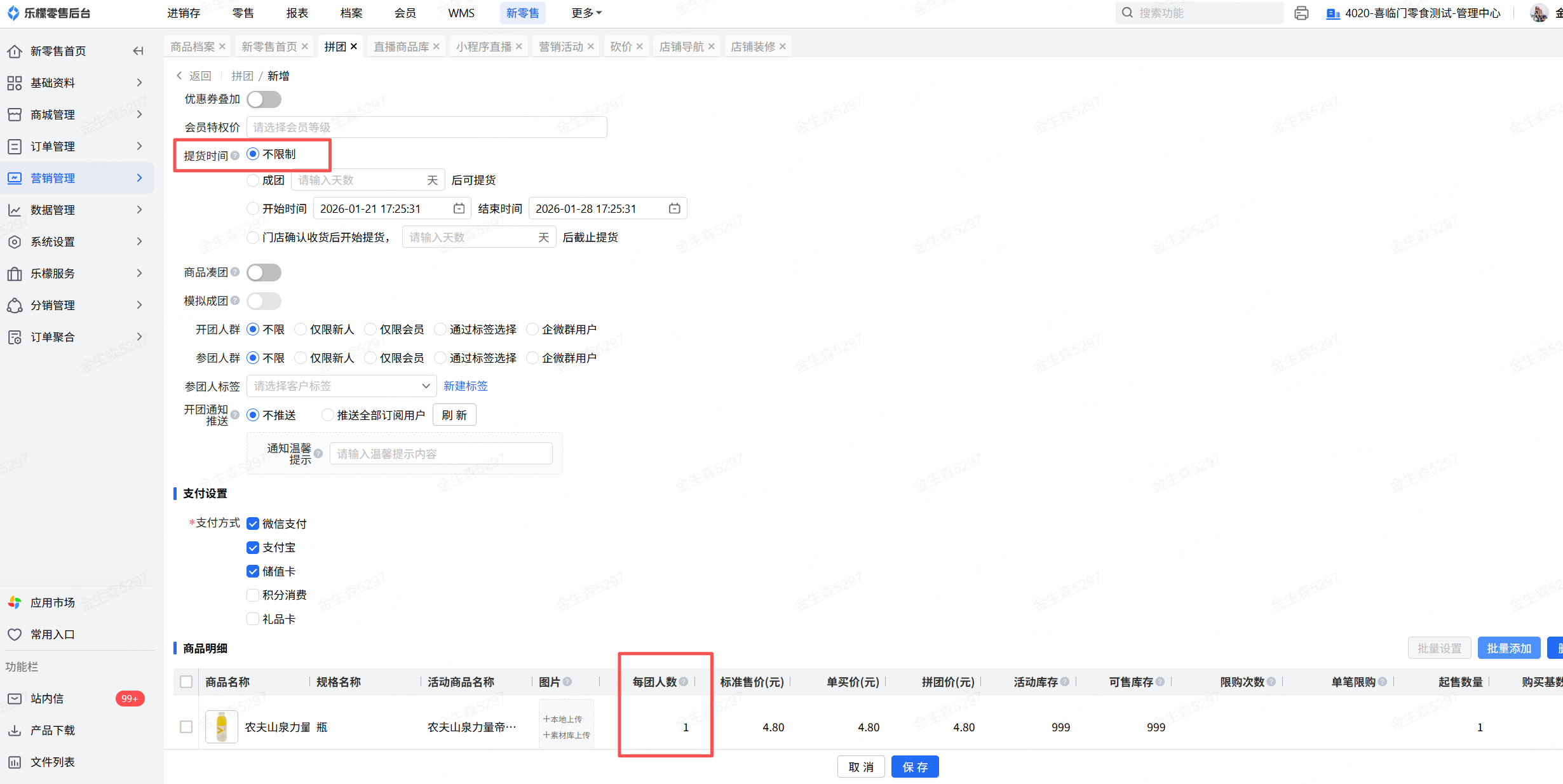This screenshot has height=784, width=1563.
Task: Enable the 商品凑团 switch
Action: pos(264,273)
